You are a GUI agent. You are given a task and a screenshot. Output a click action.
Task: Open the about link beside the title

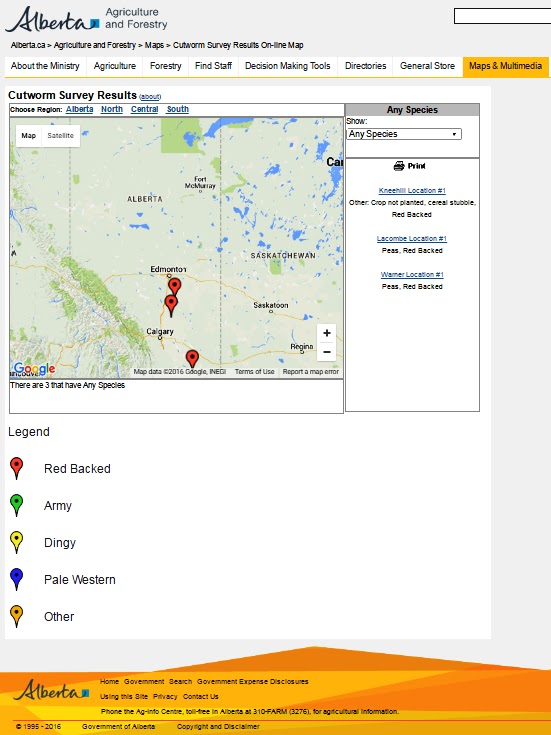click(x=150, y=97)
